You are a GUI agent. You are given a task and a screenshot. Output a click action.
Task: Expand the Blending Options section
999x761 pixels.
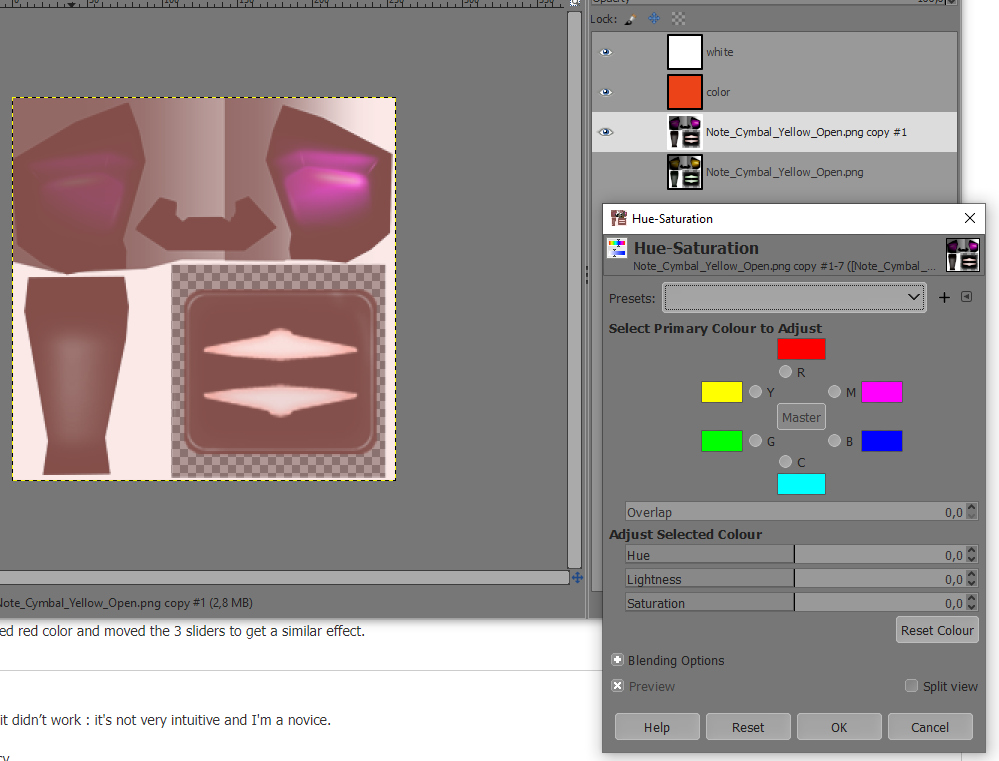pyautogui.click(x=618, y=660)
